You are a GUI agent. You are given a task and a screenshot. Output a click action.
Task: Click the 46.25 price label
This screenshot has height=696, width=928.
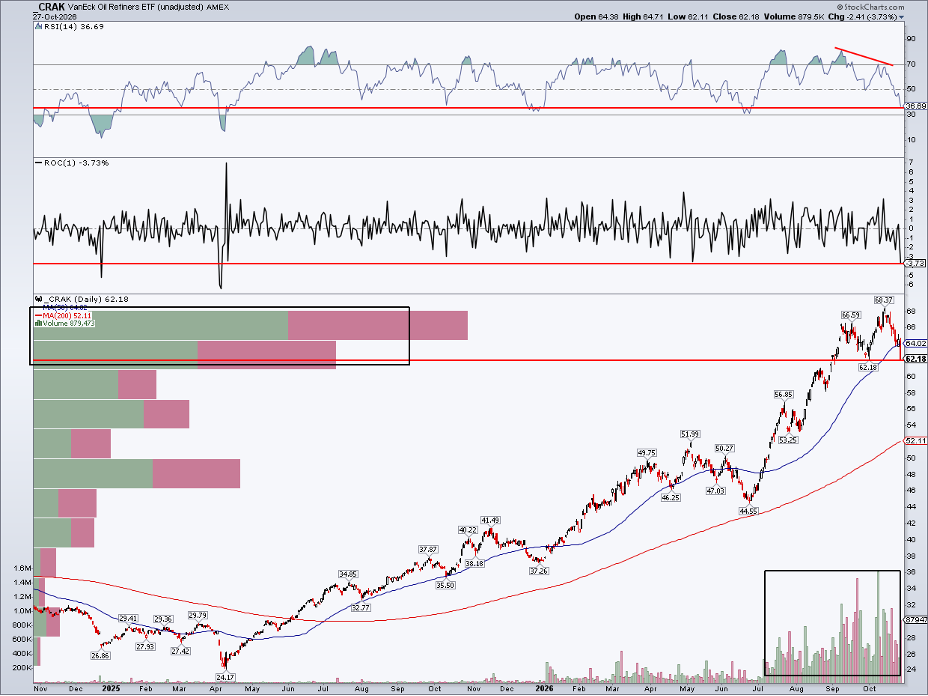pos(671,498)
